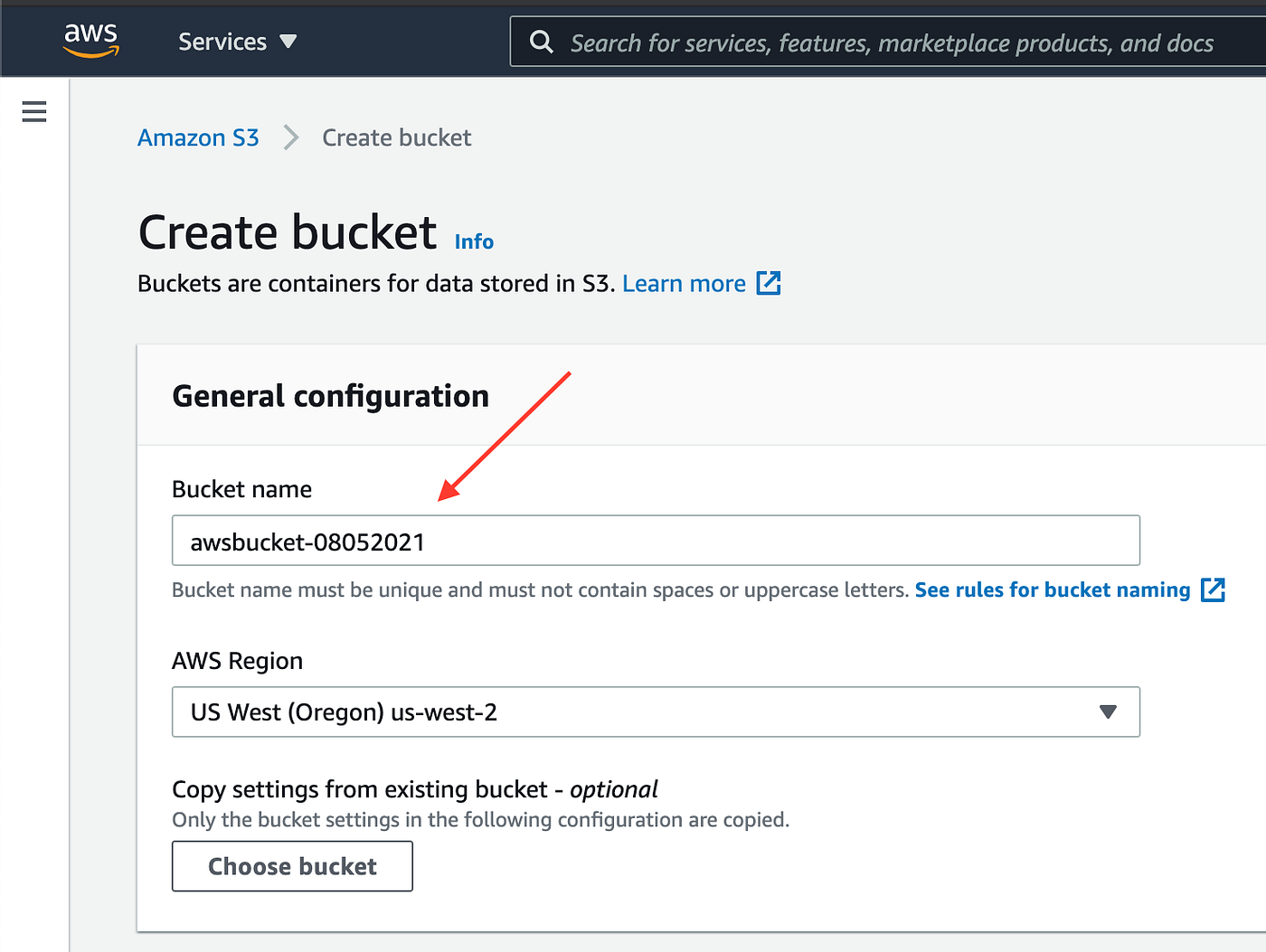Click the AWS Region dropdown chevron
1266x952 pixels.
pos(1109,712)
